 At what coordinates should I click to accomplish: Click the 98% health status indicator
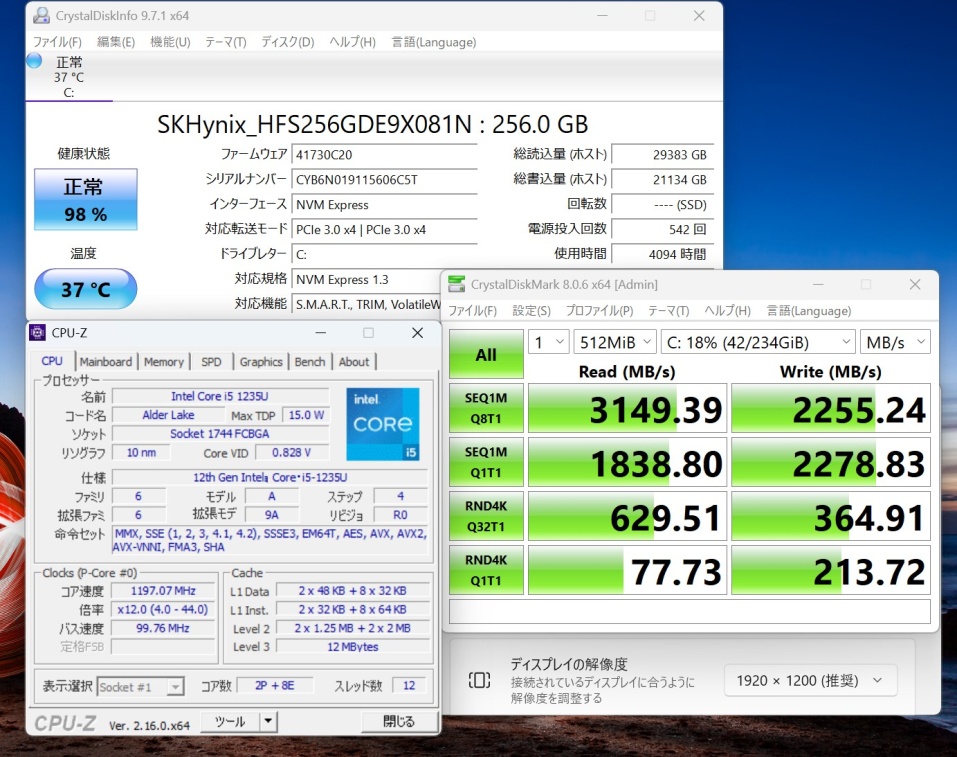point(85,199)
